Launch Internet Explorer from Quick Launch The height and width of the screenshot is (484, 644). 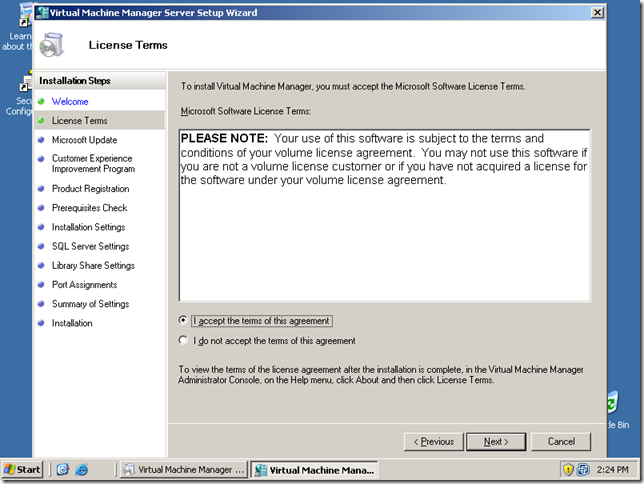pyautogui.click(x=82, y=470)
